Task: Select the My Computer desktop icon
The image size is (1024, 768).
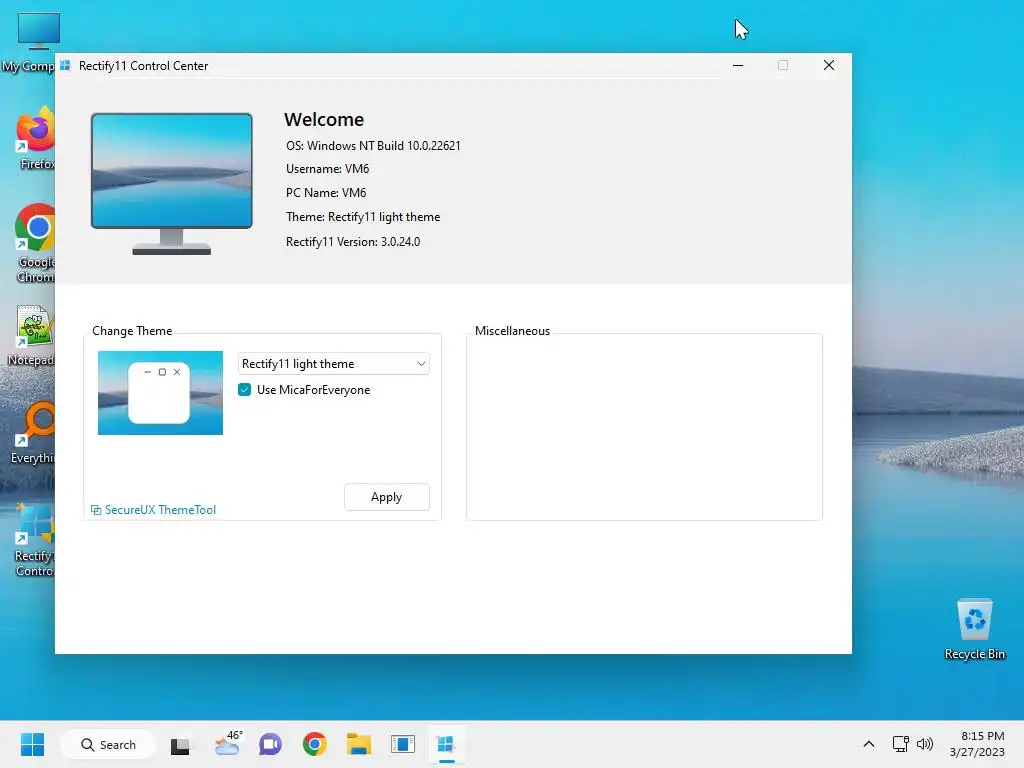Action: (29, 42)
